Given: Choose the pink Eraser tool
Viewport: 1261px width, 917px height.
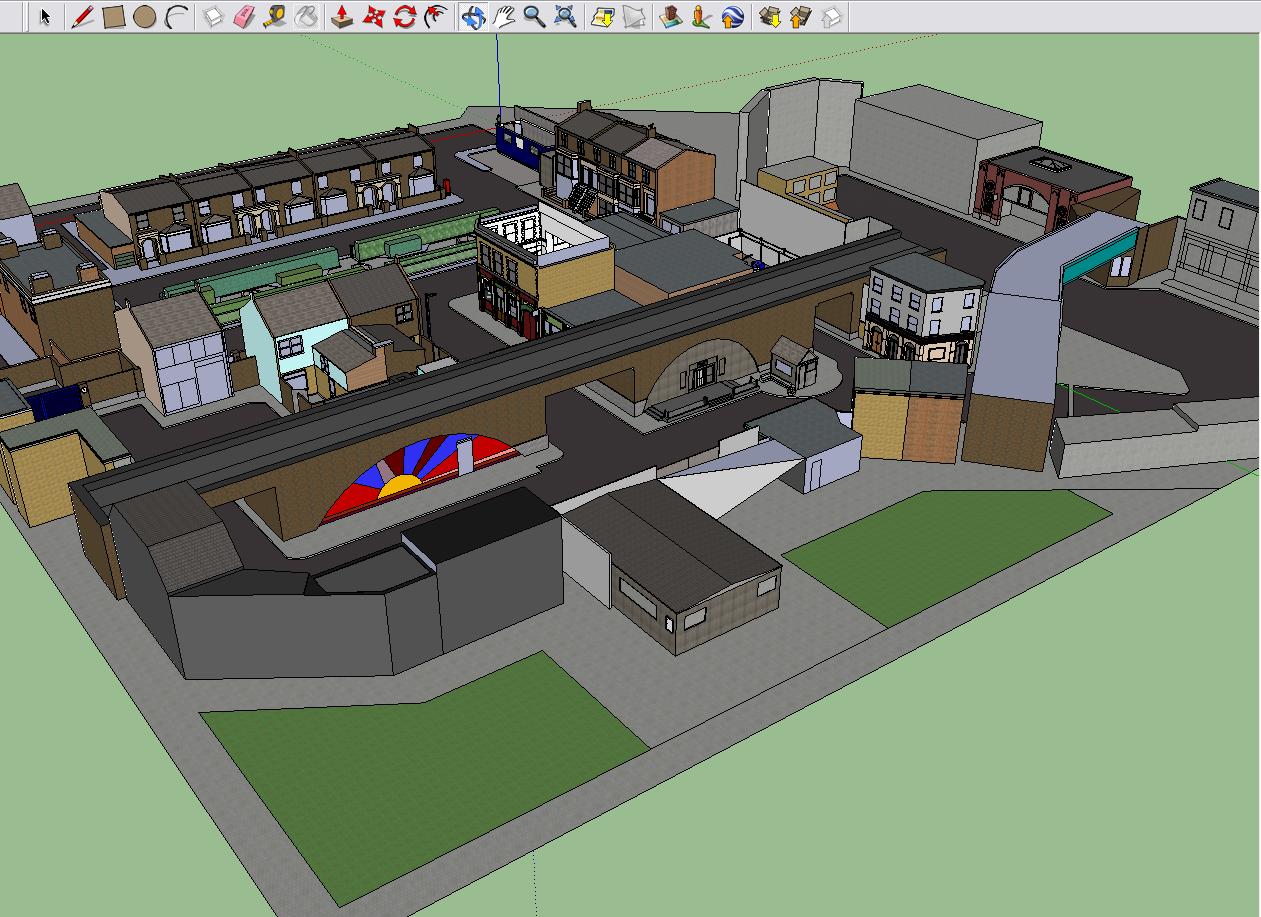Looking at the screenshot, I should coord(244,17).
